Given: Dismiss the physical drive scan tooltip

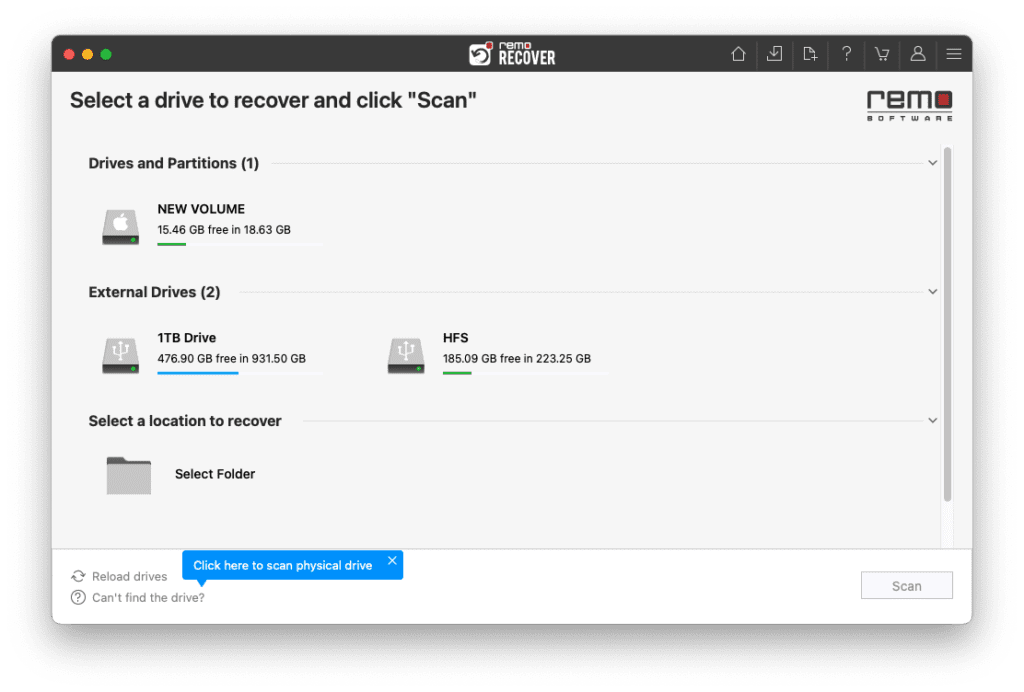Looking at the screenshot, I should 391,560.
